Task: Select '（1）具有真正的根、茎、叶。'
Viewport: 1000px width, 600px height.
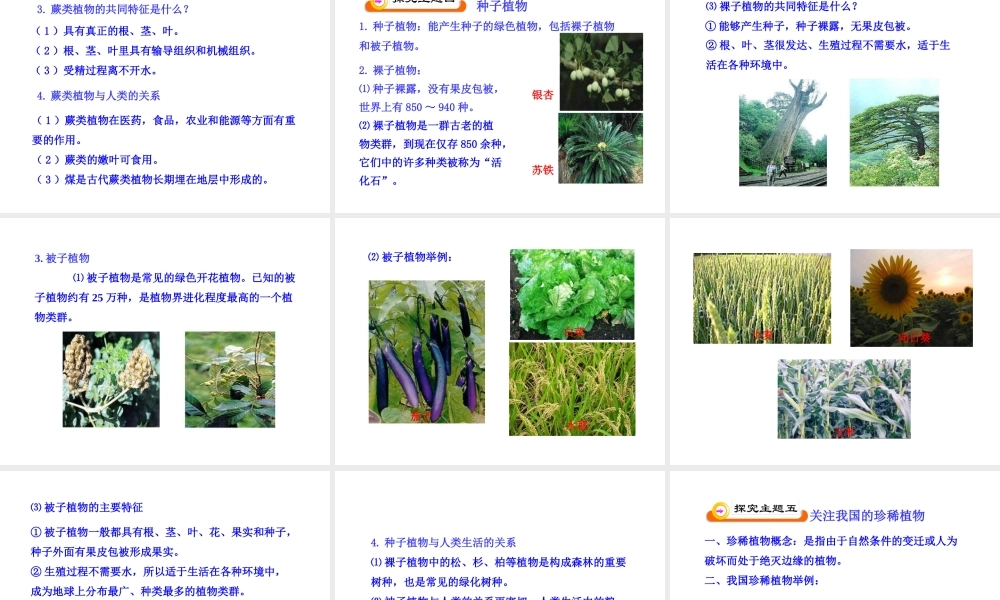Action: 108,31
